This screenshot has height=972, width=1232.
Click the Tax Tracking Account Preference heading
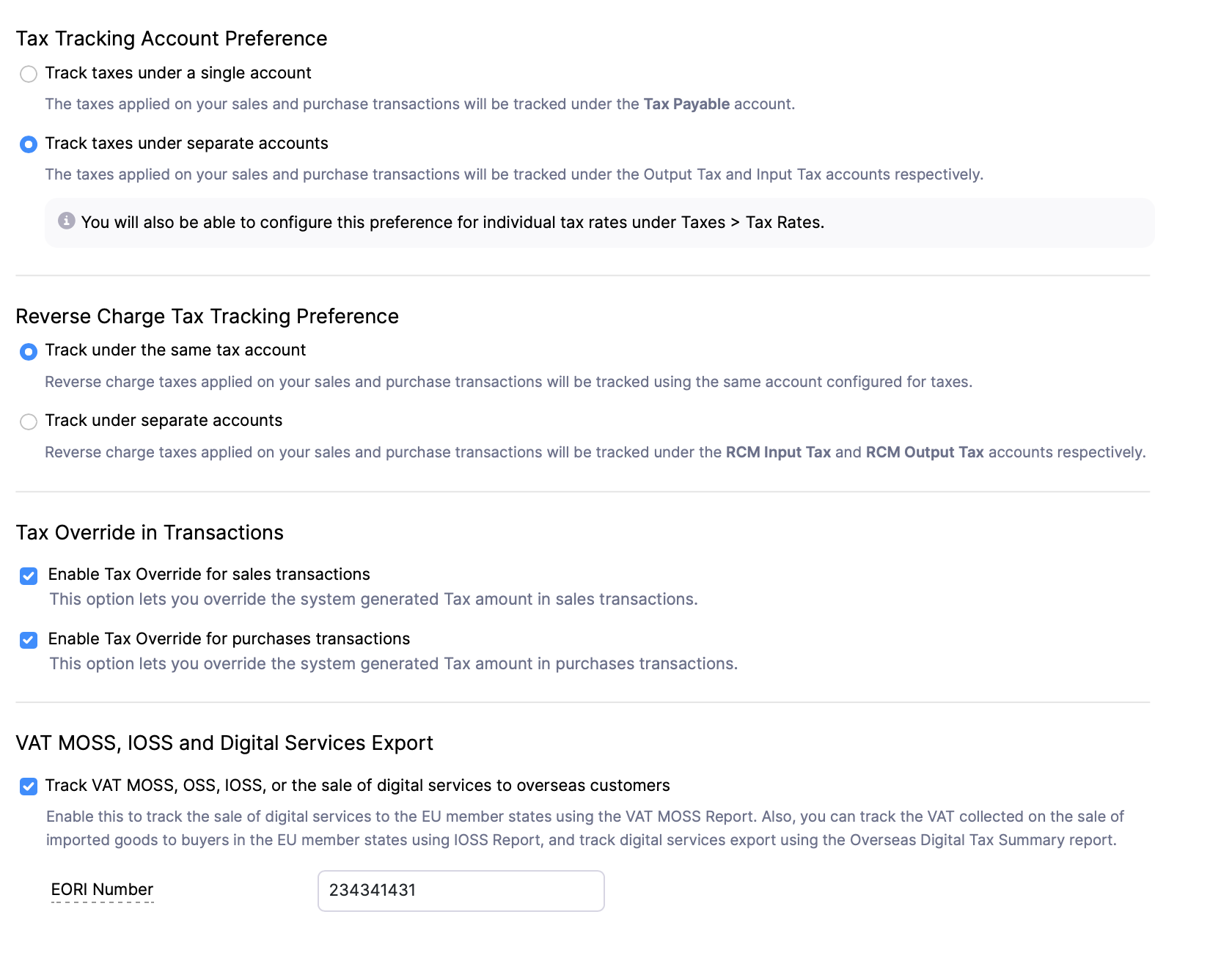(x=172, y=39)
